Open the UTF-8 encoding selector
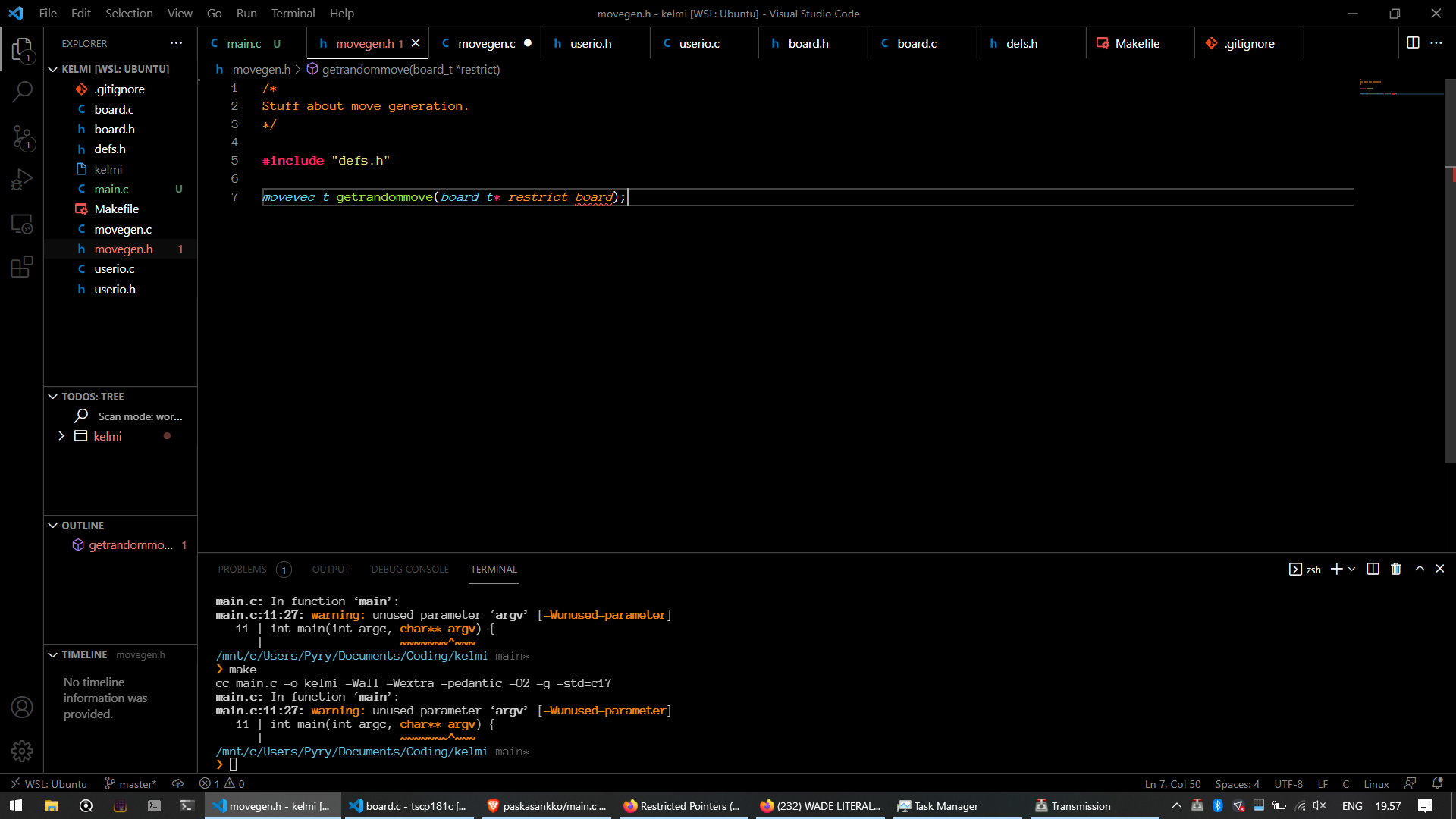1456x819 pixels. [1287, 783]
